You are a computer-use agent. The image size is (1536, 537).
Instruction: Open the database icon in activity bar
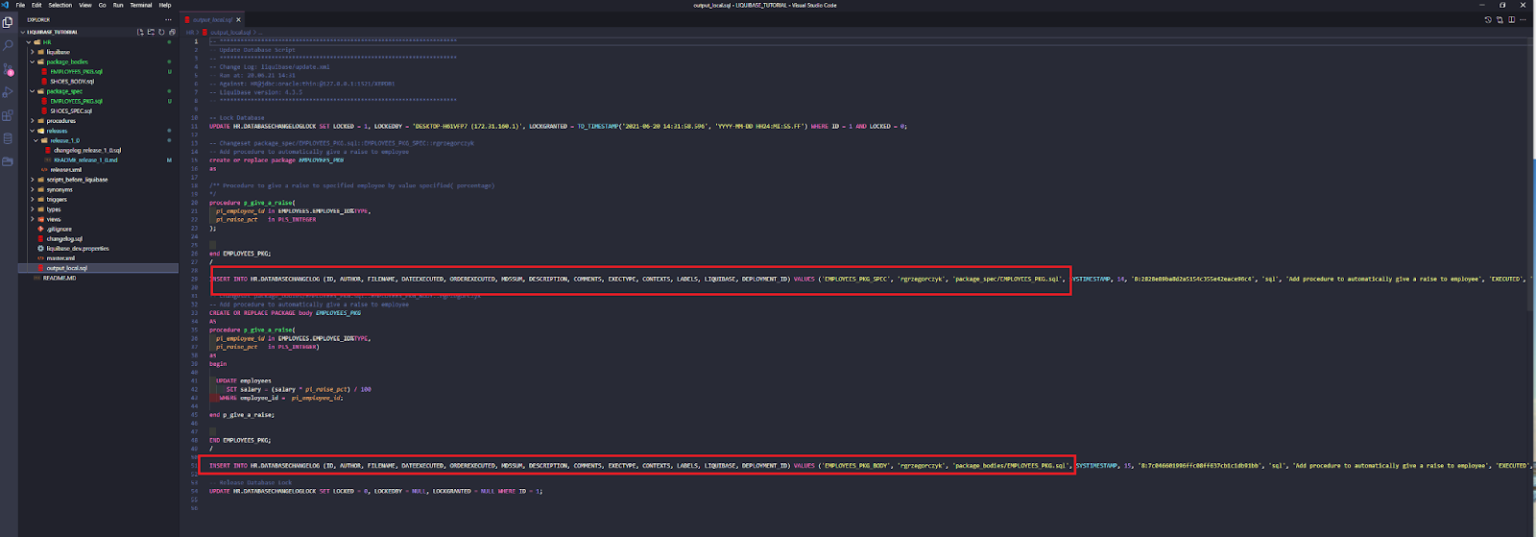tap(8, 137)
